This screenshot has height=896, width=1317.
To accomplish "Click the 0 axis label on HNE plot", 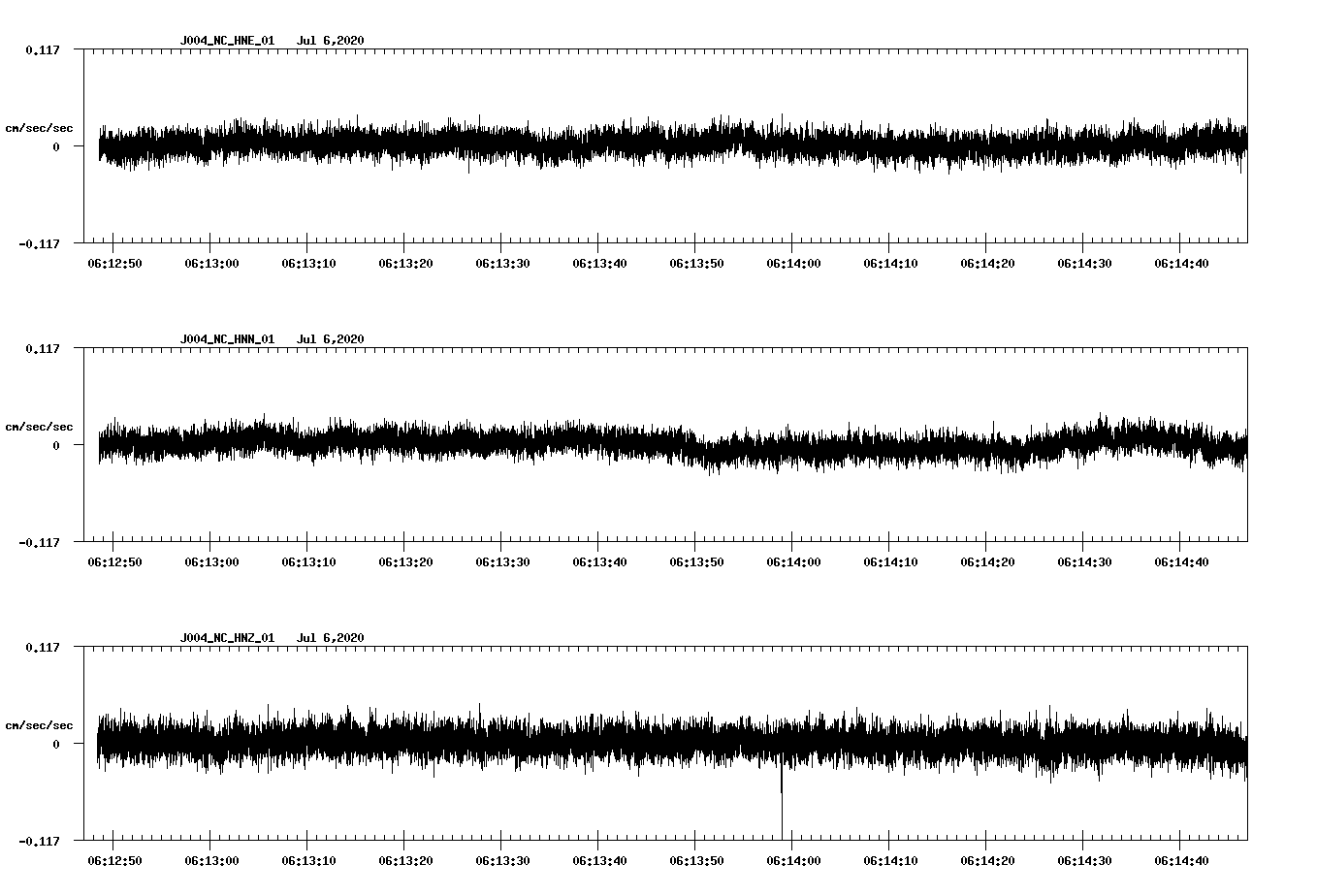I will pos(56,146).
